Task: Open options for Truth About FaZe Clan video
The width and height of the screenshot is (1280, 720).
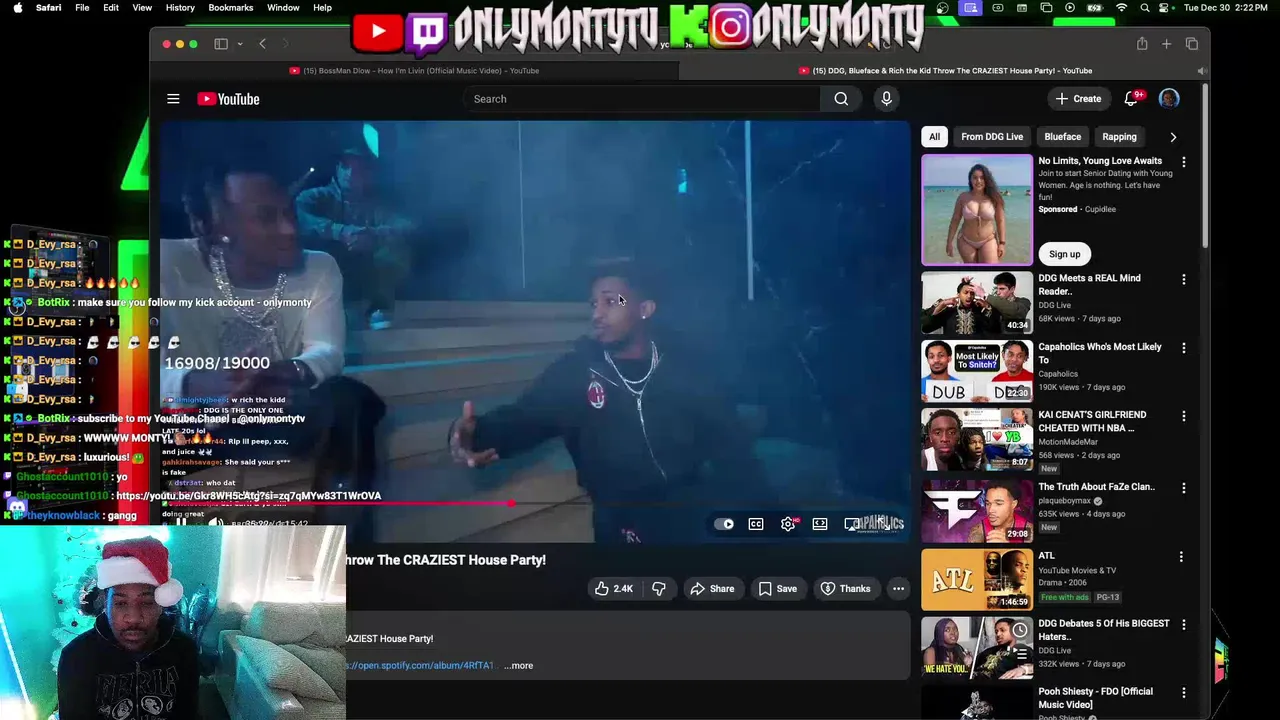Action: click(1184, 488)
